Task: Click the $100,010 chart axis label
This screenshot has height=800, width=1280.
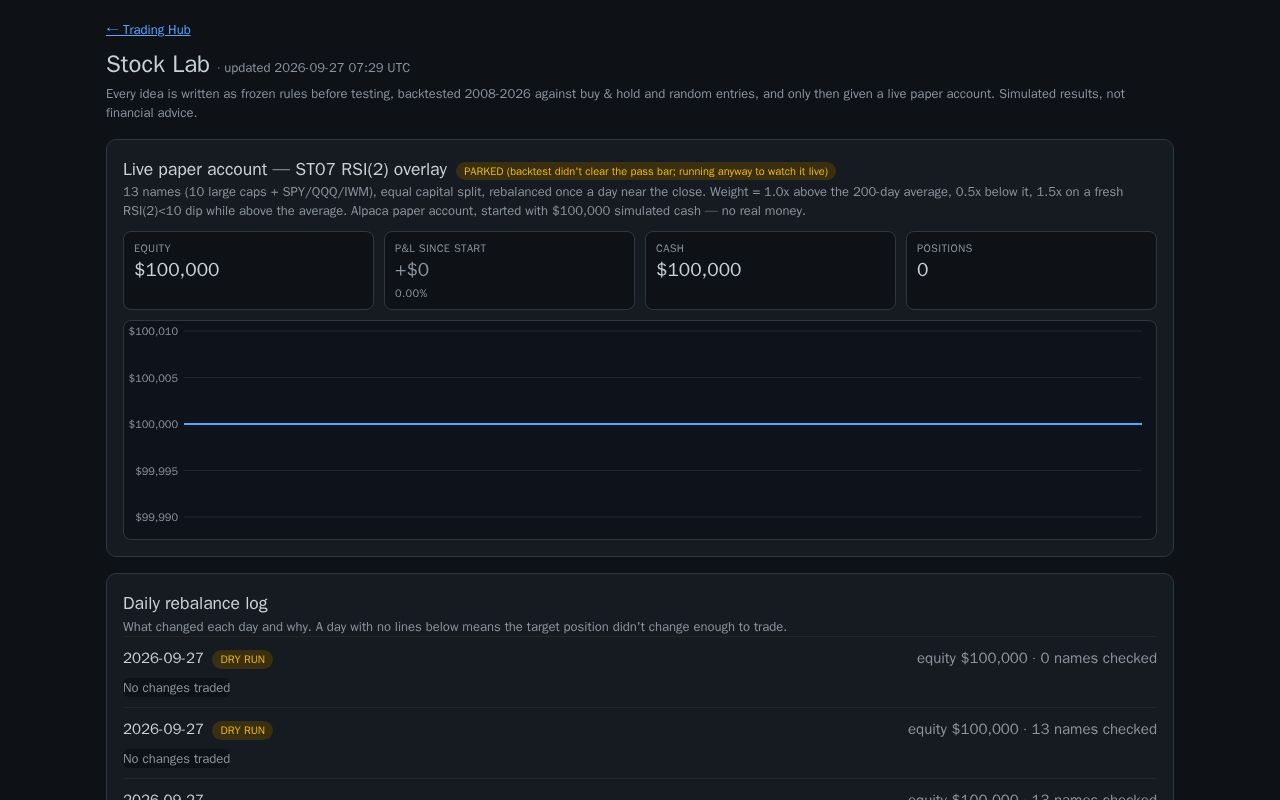Action: click(153, 331)
